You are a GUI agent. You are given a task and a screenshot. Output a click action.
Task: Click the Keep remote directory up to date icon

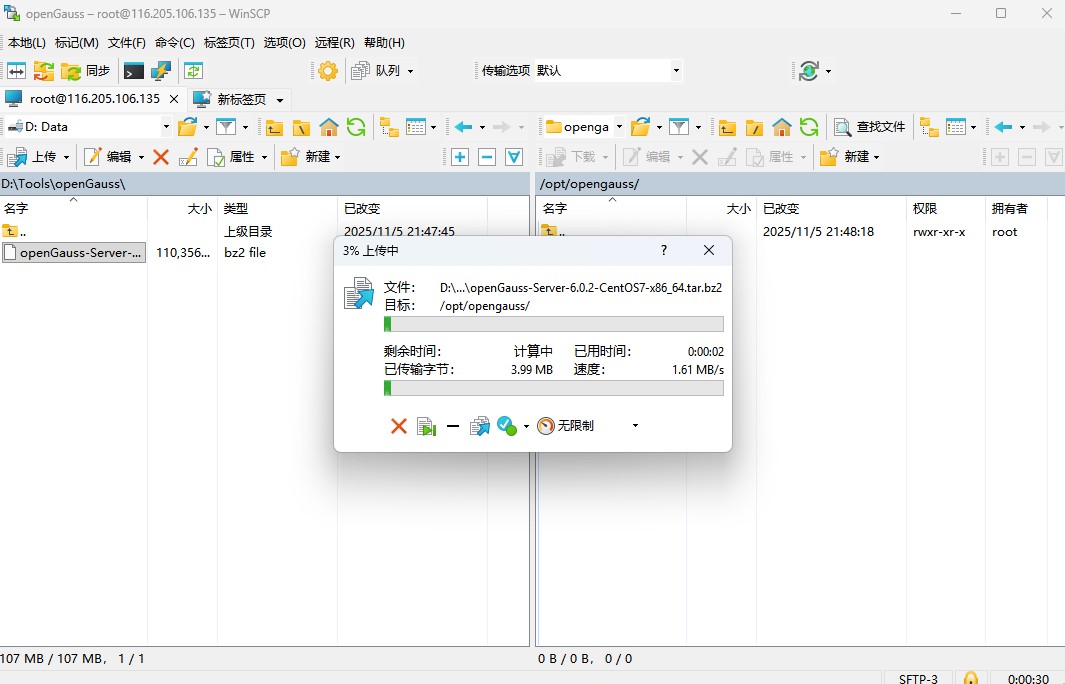coord(194,71)
